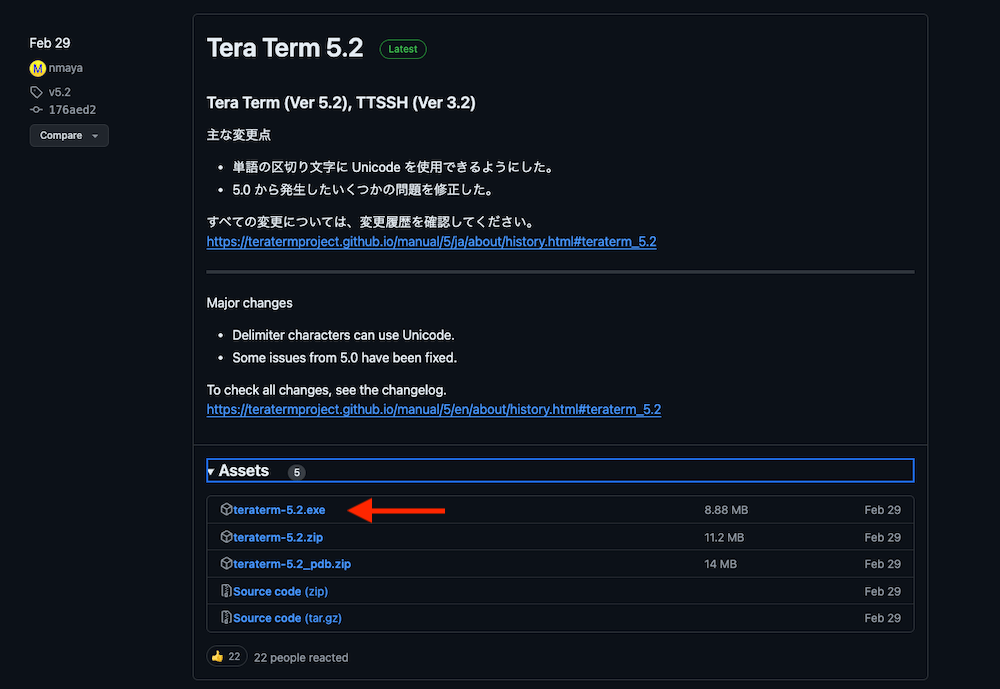Click the package icon beside teraterm-5.2.exe
The width and height of the screenshot is (1000, 689).
tap(226, 509)
